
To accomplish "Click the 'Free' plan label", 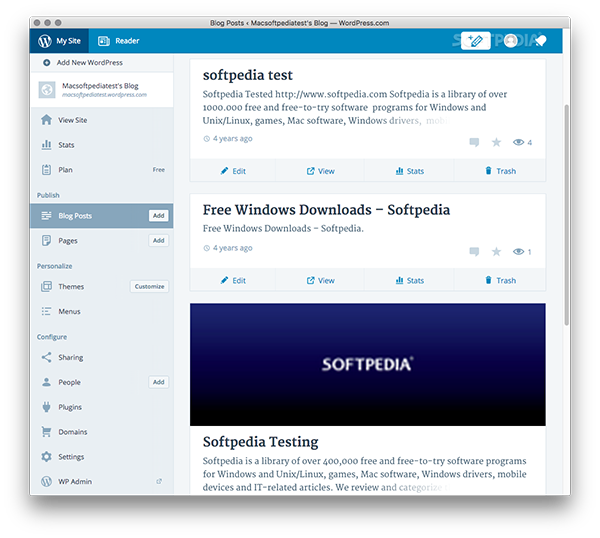I will tap(158, 170).
